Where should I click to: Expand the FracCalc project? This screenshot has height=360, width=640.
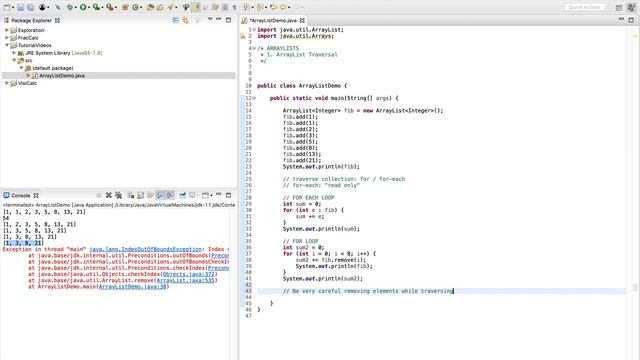point(7,38)
